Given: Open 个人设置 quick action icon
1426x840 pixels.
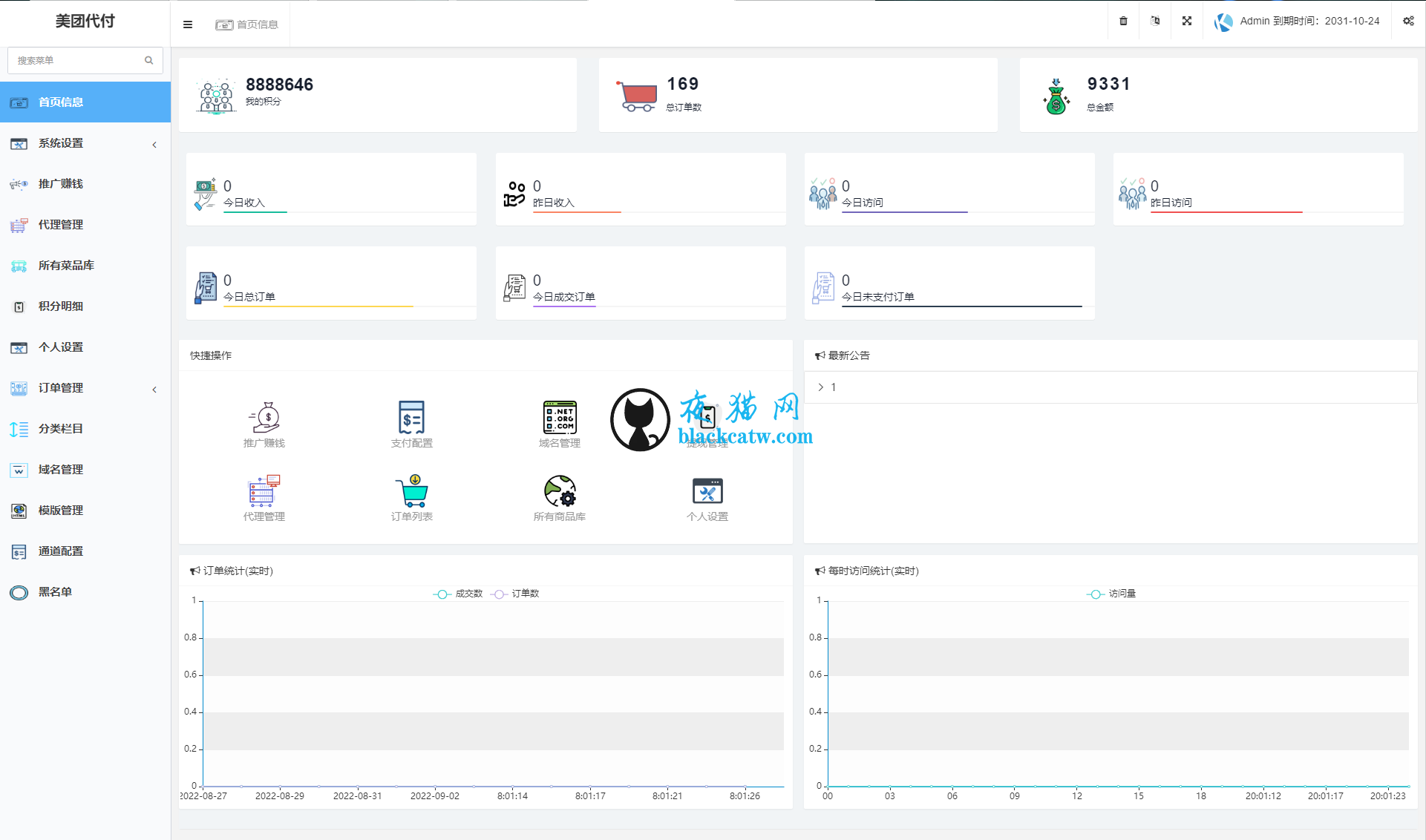Looking at the screenshot, I should (707, 491).
